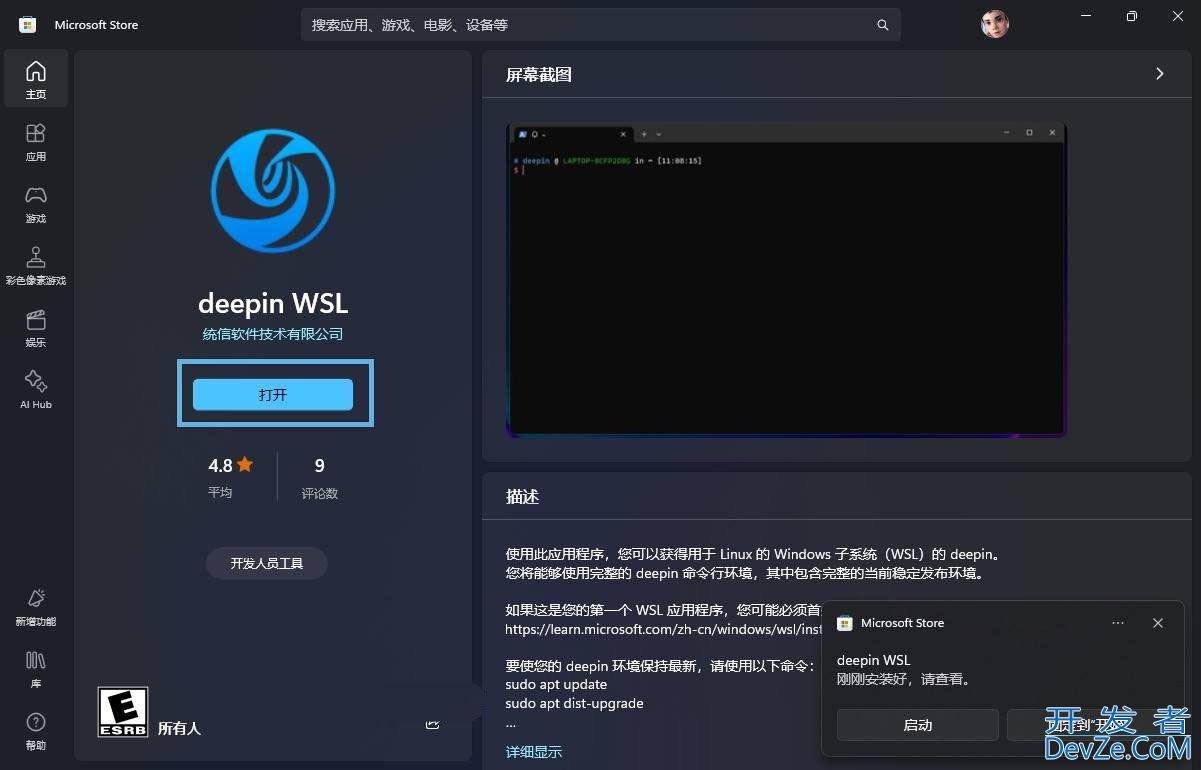
Task: Click 刚刚安装好，请查看 notification text
Action: pos(904,679)
